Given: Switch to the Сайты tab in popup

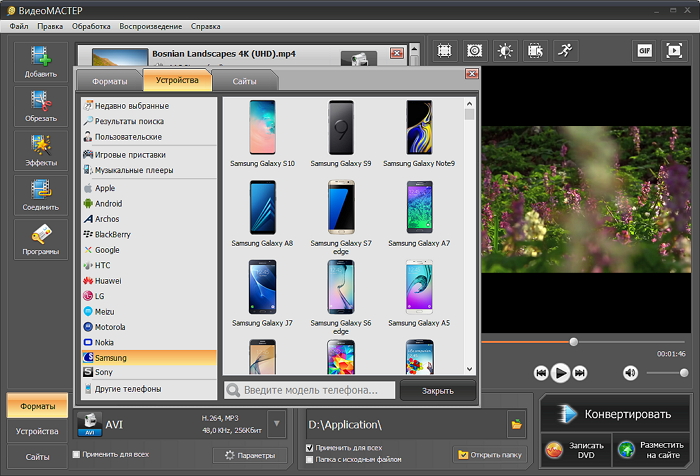Looking at the screenshot, I should pos(244,81).
